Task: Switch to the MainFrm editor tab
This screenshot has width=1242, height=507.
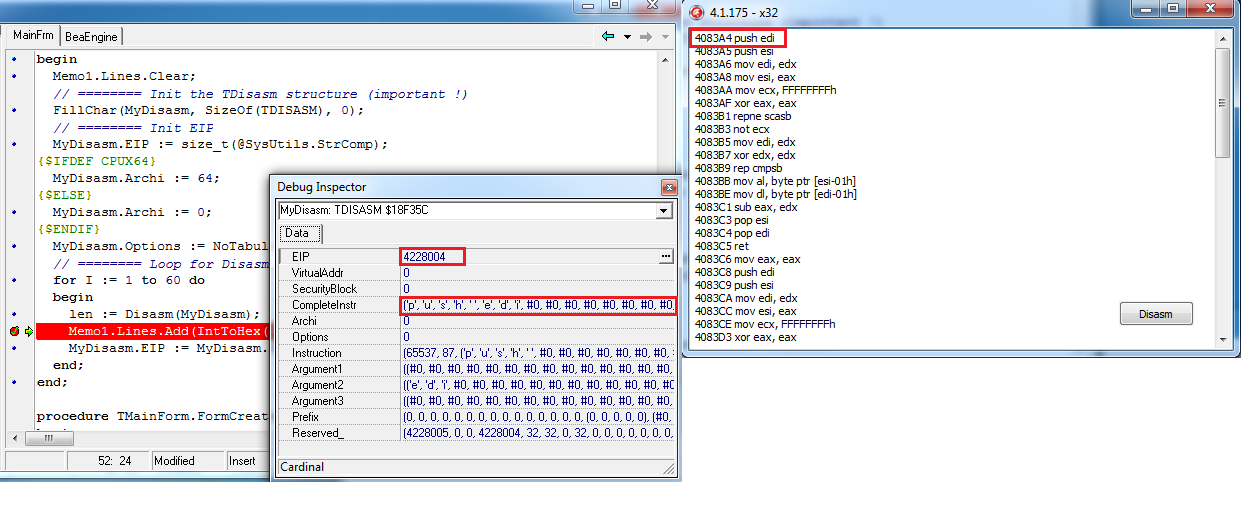Action: point(33,36)
